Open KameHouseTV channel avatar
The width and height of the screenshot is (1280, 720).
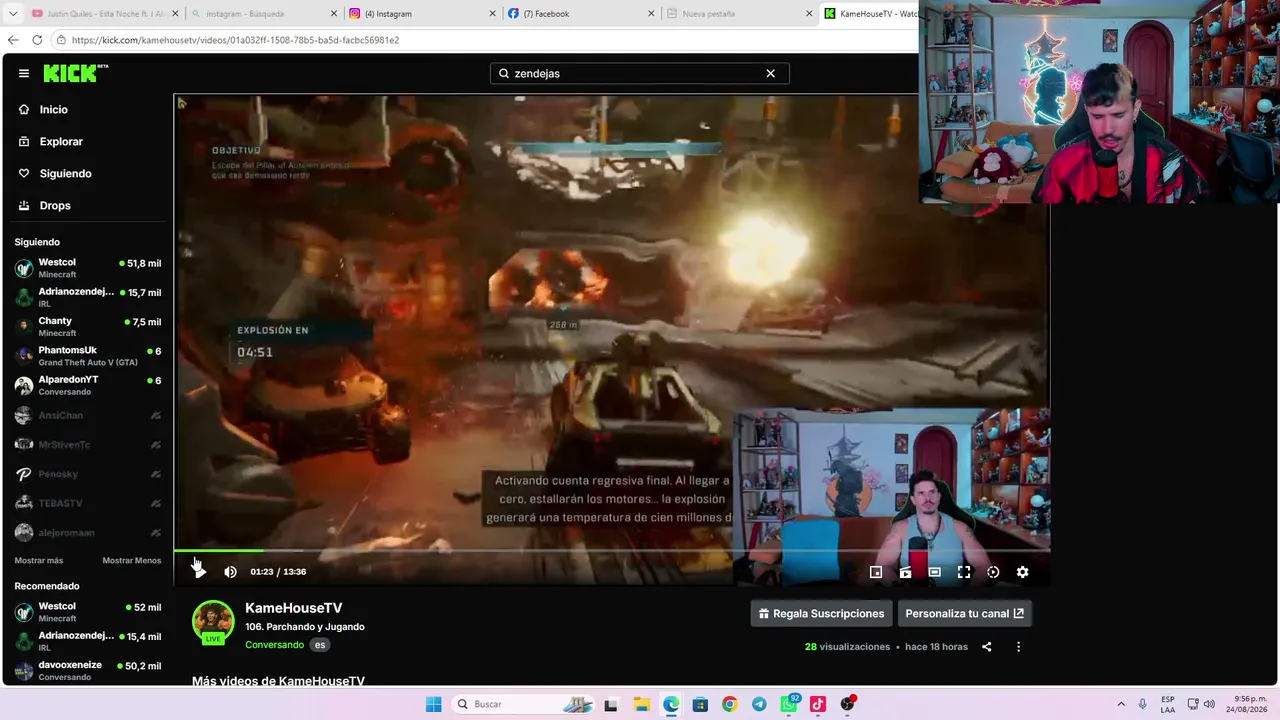213,622
